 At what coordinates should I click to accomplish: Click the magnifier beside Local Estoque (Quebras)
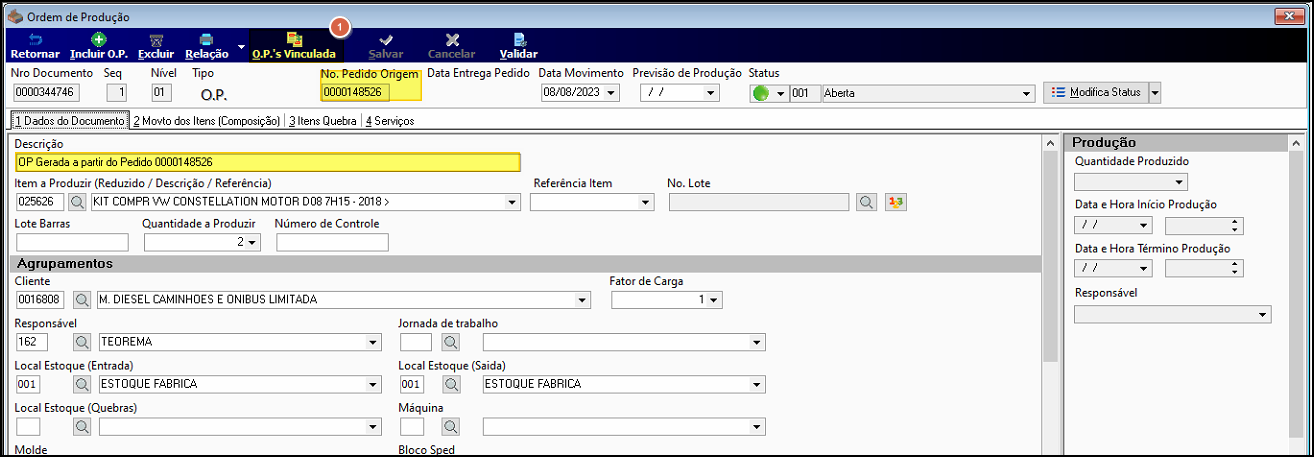click(82, 427)
